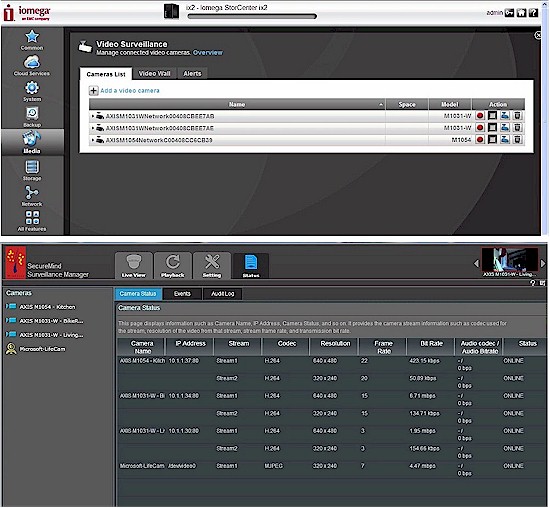Click IP address 10.1.1.37:80 cell

[183, 361]
